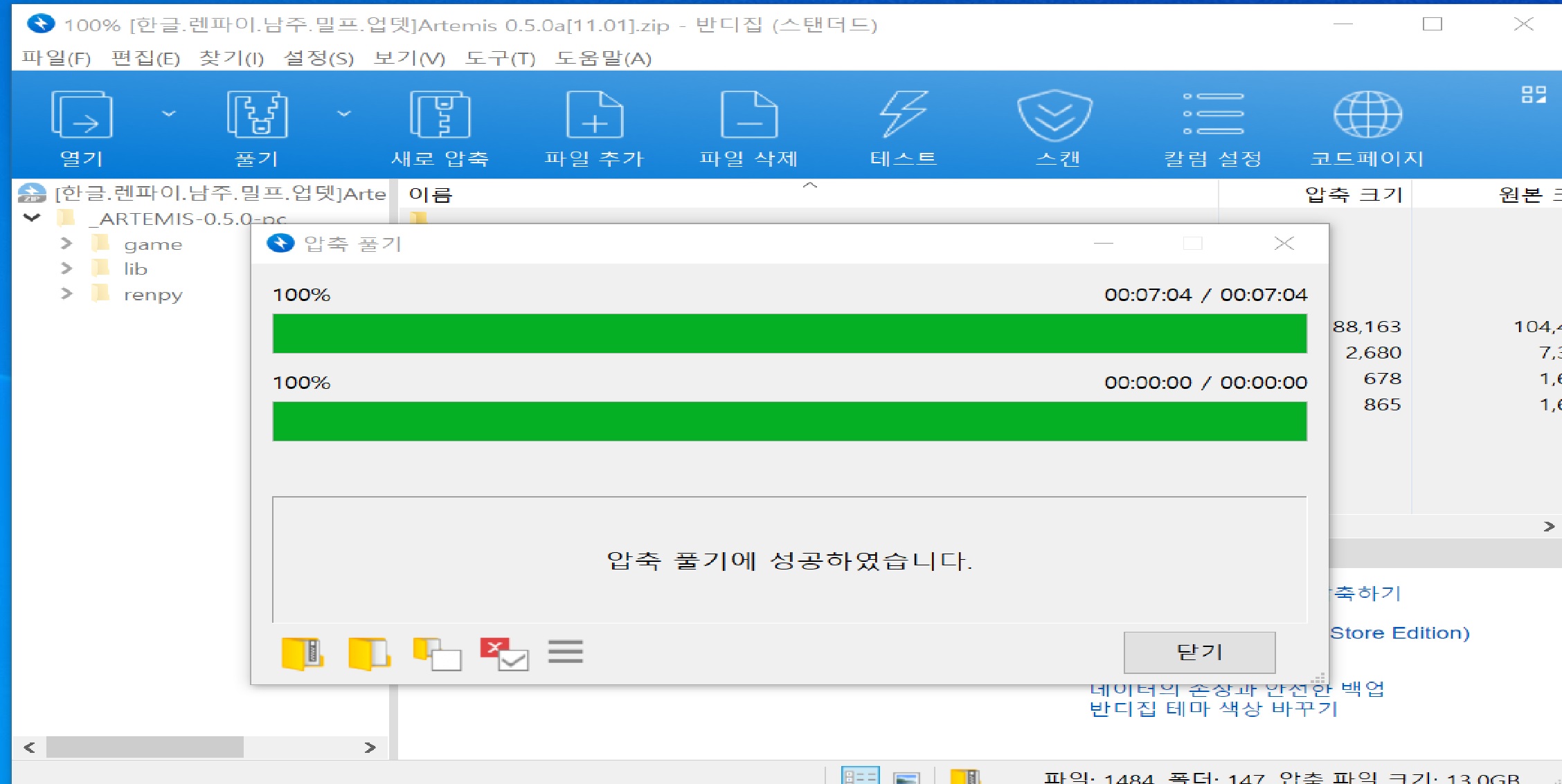Open the hamburger menu in the extract dialog
This screenshot has width=1562, height=784.
point(566,652)
